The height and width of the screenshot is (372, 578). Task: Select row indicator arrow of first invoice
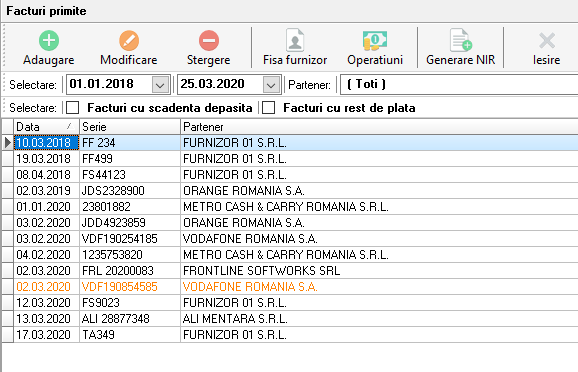pyautogui.click(x=8, y=143)
